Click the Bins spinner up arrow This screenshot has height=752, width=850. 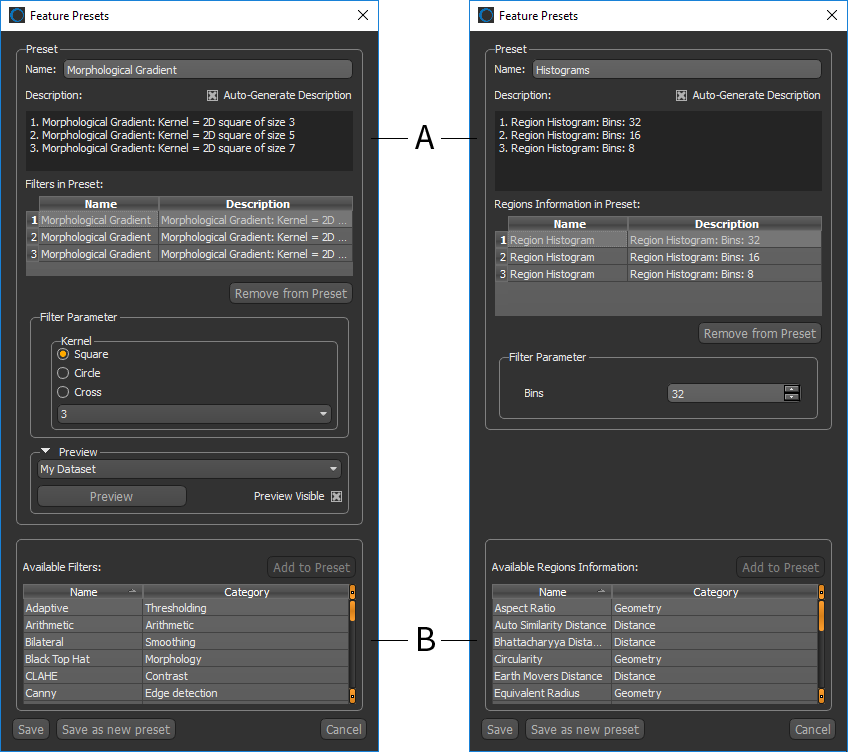point(792,389)
